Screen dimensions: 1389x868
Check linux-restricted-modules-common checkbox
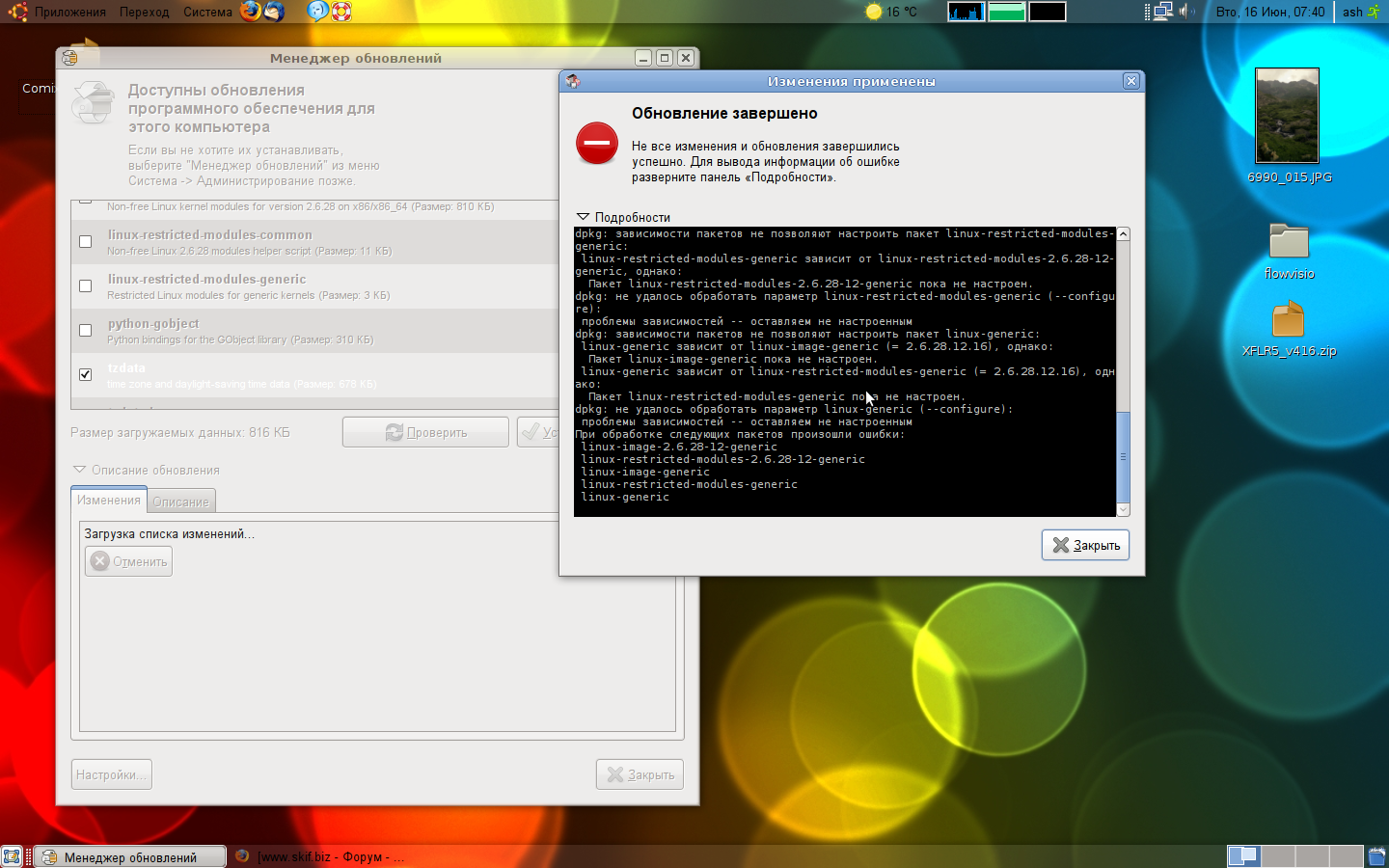(86, 242)
